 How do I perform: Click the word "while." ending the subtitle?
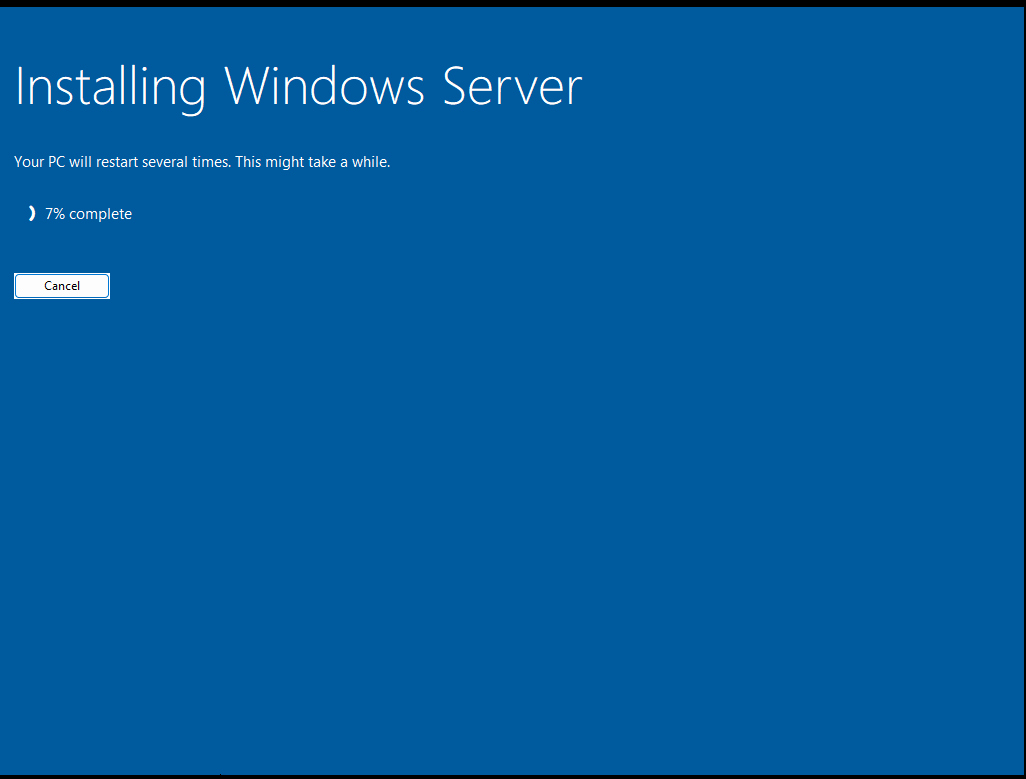pyautogui.click(x=371, y=162)
